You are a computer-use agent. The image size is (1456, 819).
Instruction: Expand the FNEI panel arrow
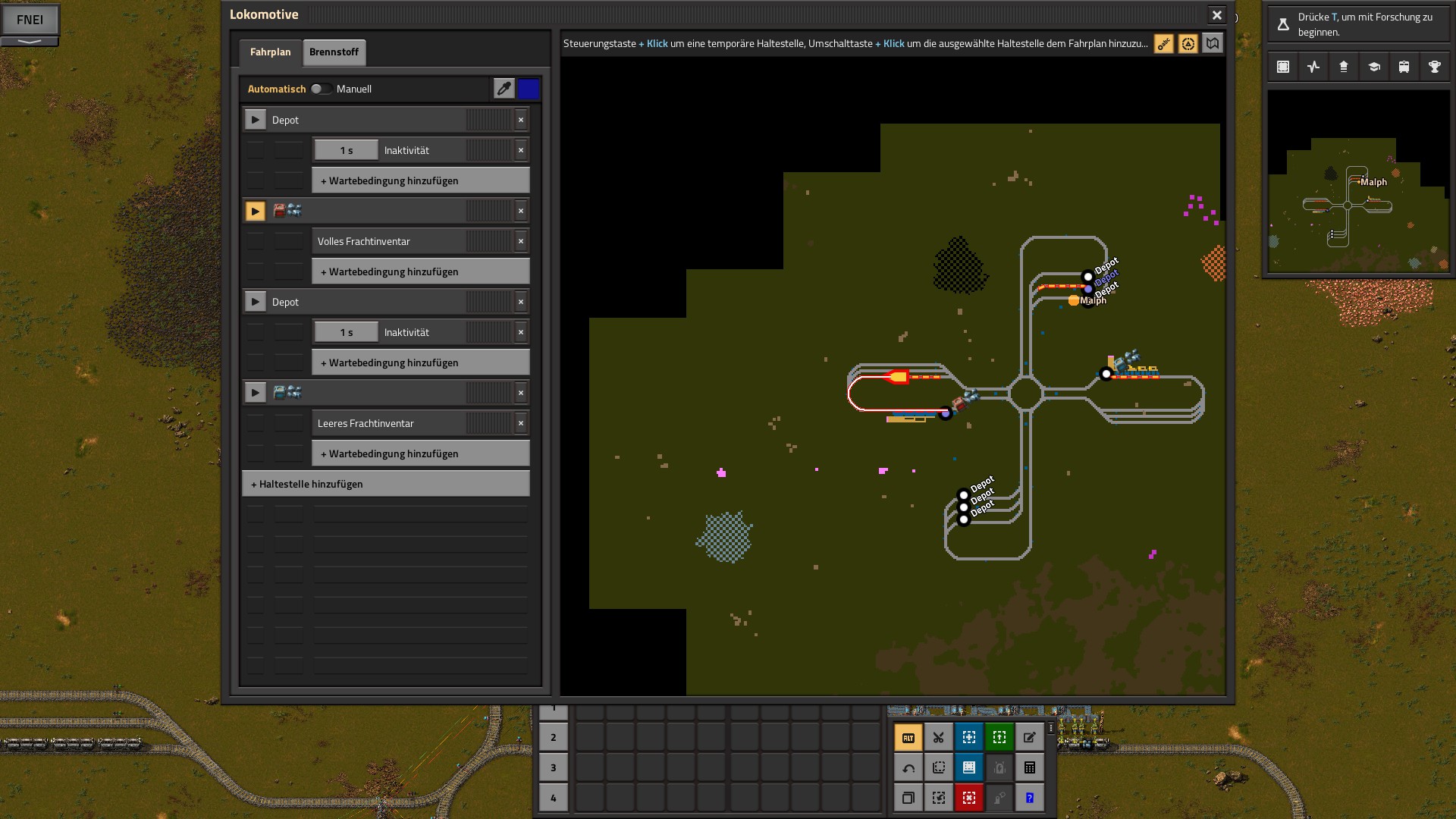point(30,41)
